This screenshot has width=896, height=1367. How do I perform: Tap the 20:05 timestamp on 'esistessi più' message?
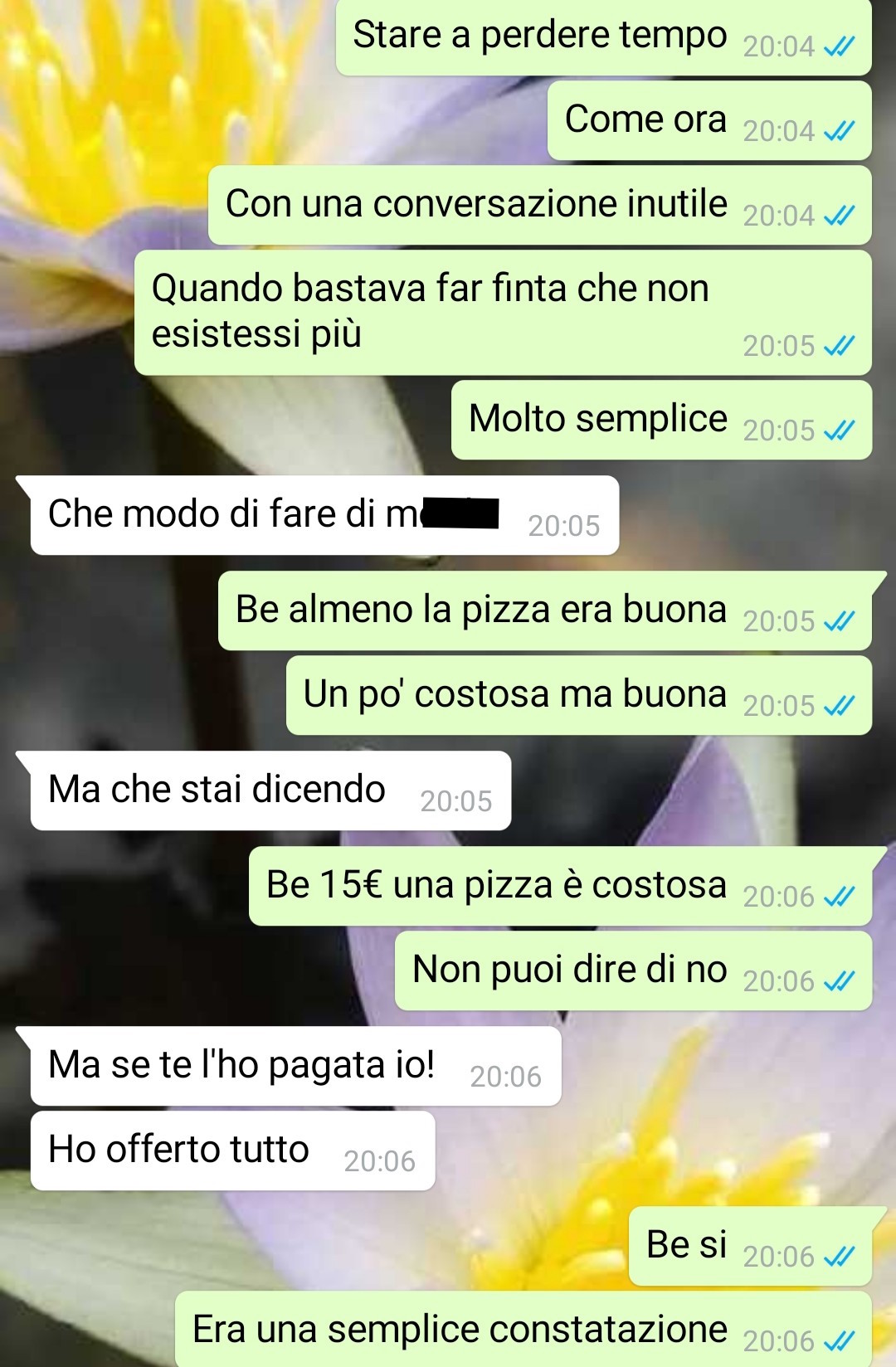pyautogui.click(x=778, y=346)
